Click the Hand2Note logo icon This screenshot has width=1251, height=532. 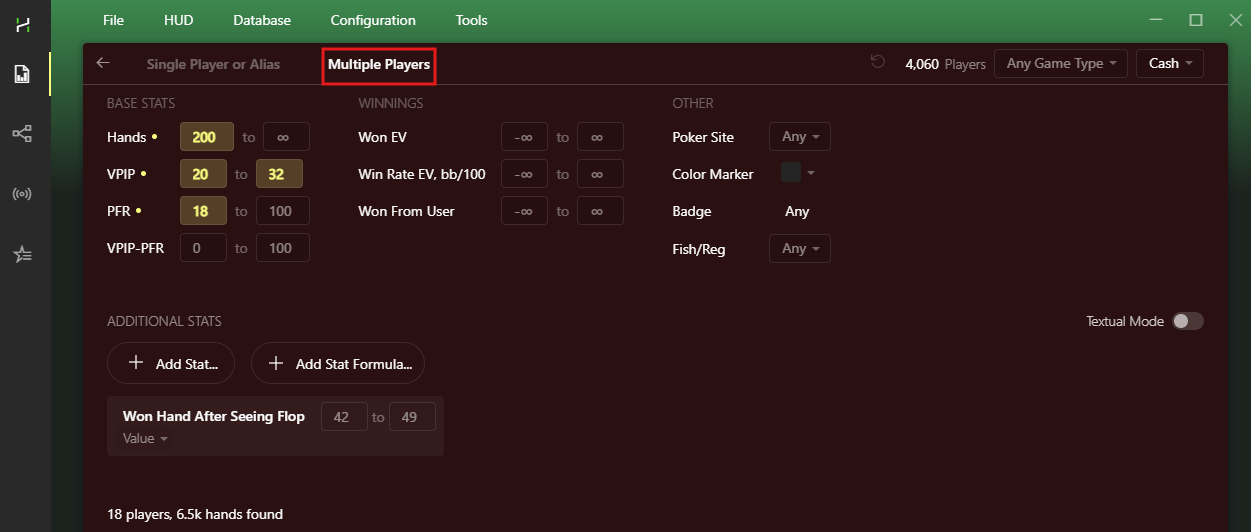pos(23,24)
